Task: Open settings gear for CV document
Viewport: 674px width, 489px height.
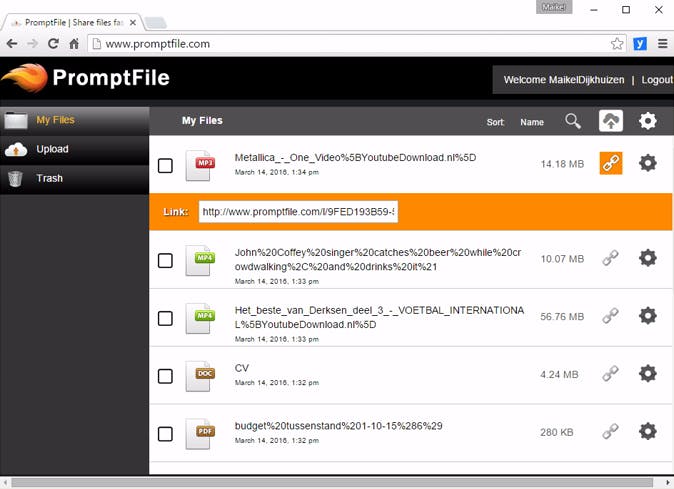Action: click(x=647, y=374)
